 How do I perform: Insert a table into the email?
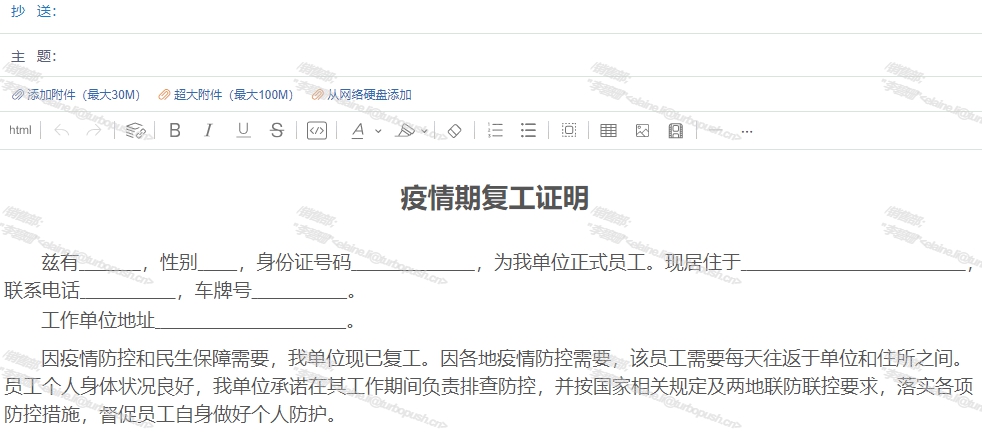(608, 130)
